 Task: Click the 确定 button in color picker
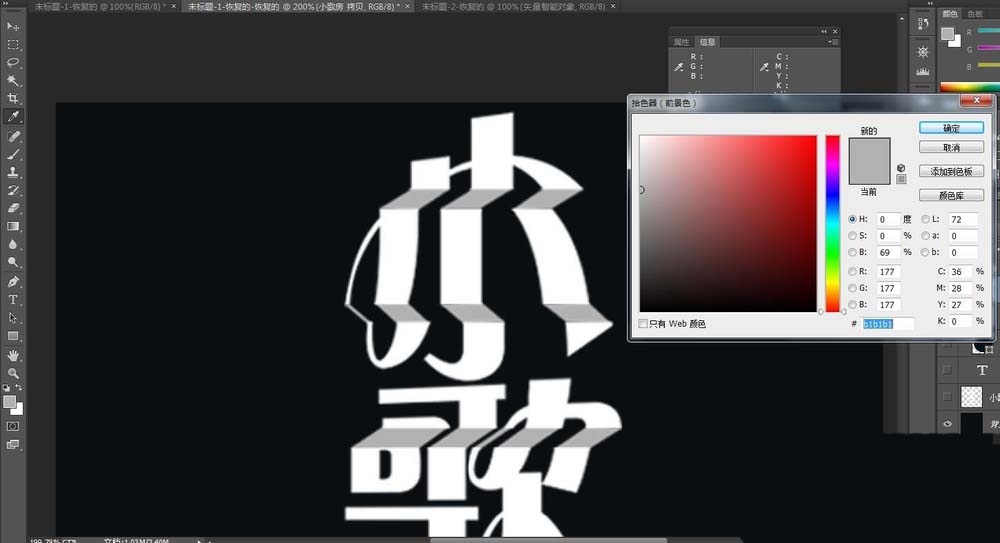pyautogui.click(x=951, y=128)
